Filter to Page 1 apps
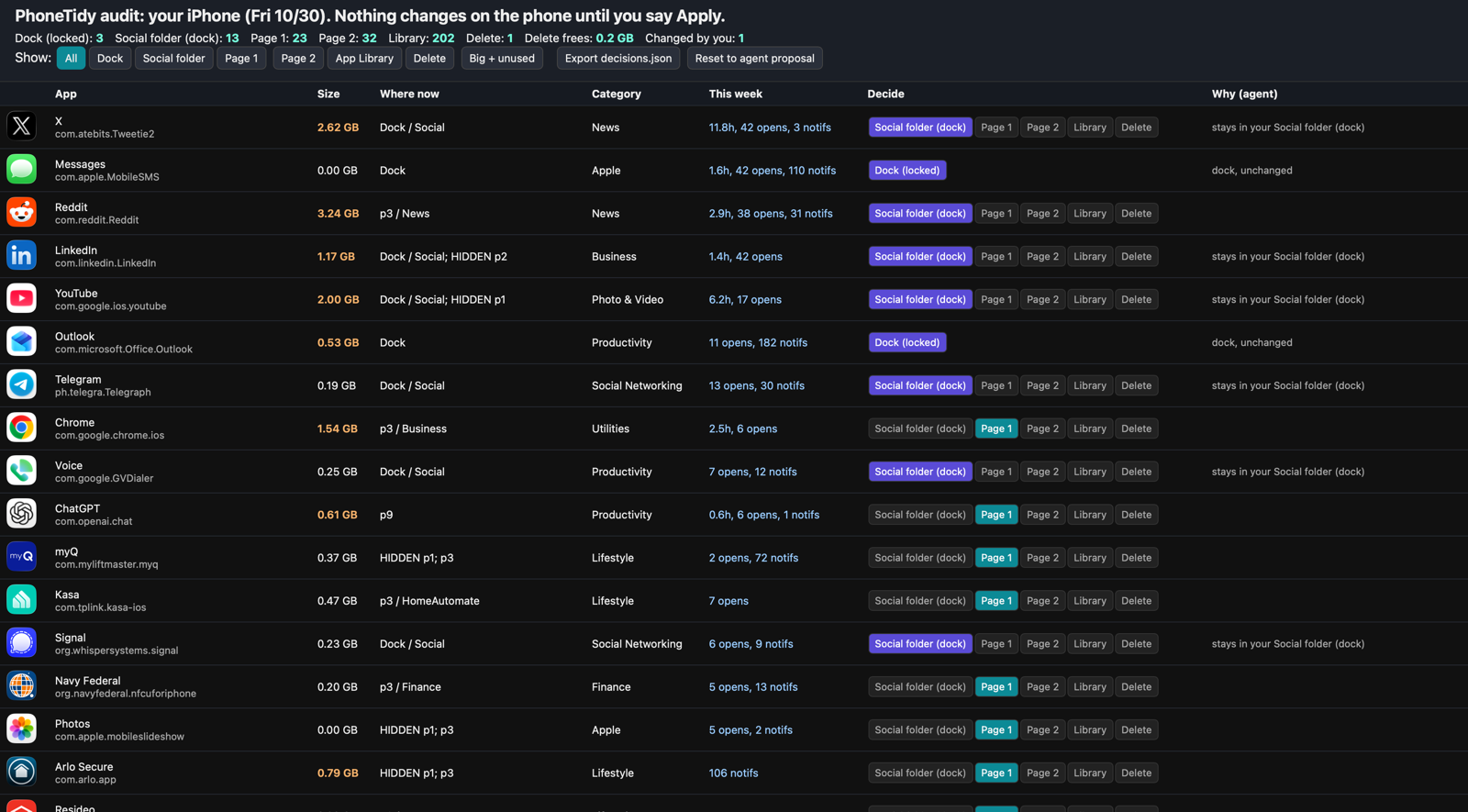This screenshot has width=1468, height=812. pos(241,58)
